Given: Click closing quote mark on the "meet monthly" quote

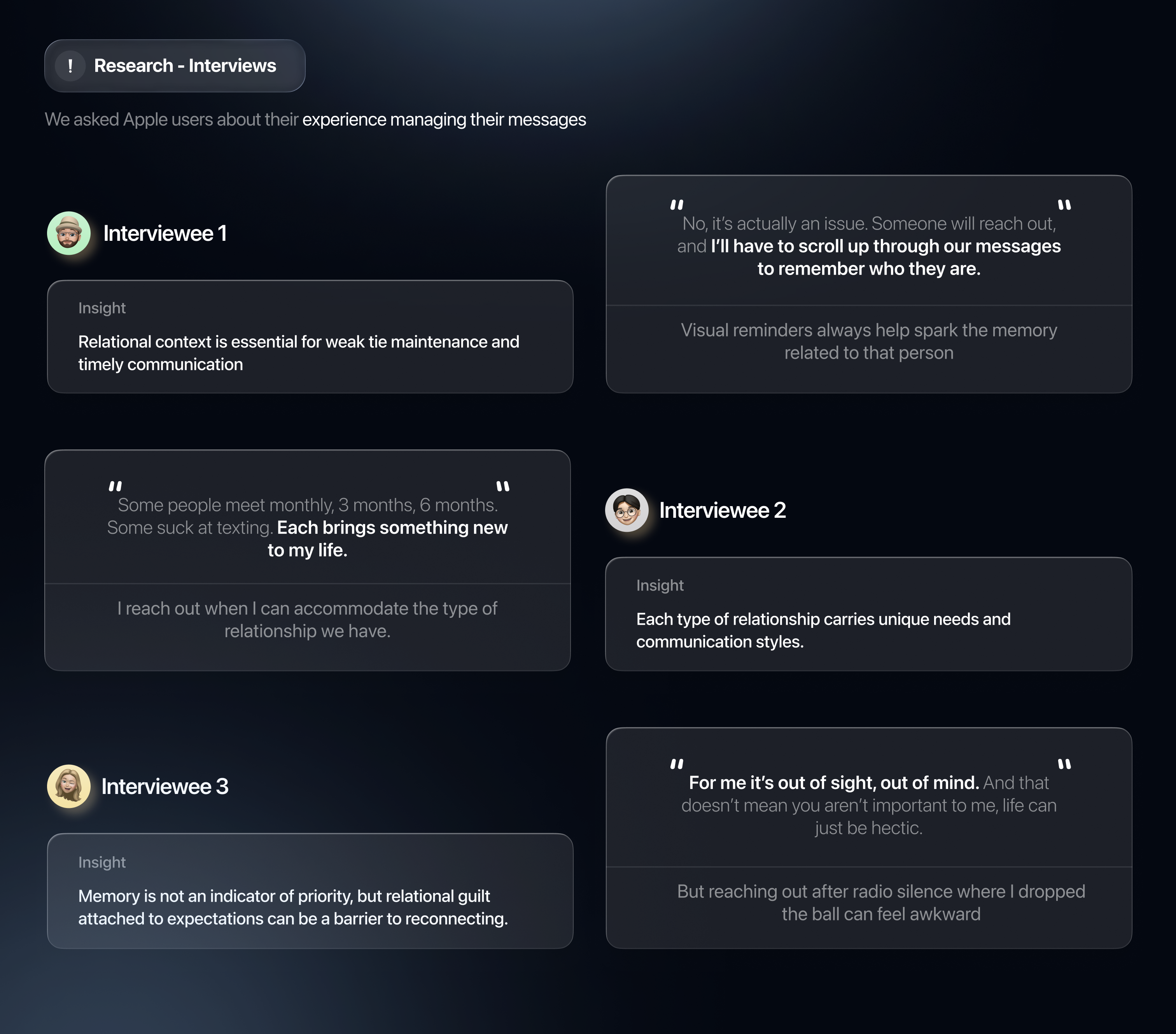Looking at the screenshot, I should pyautogui.click(x=503, y=486).
